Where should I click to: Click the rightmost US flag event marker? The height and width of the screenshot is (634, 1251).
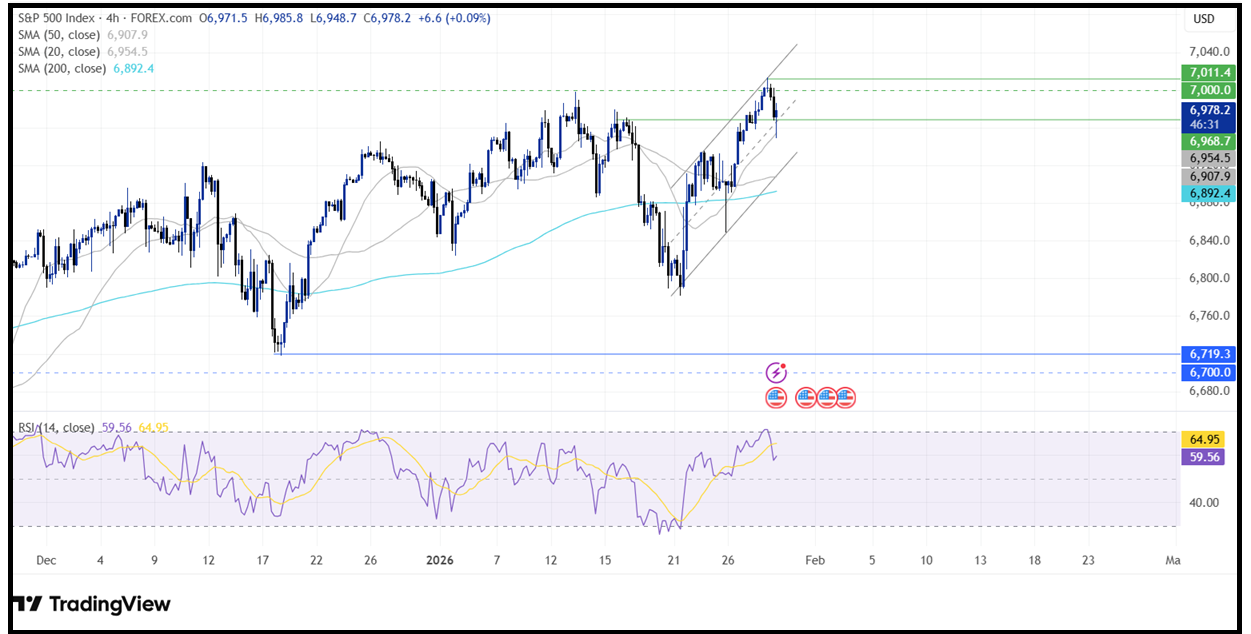click(846, 397)
